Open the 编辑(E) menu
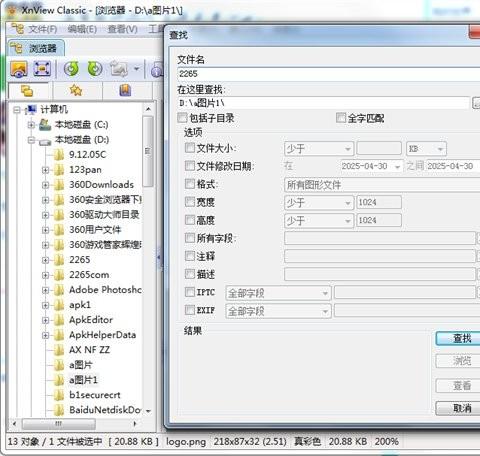This screenshot has width=480, height=456. pyautogui.click(x=82, y=29)
